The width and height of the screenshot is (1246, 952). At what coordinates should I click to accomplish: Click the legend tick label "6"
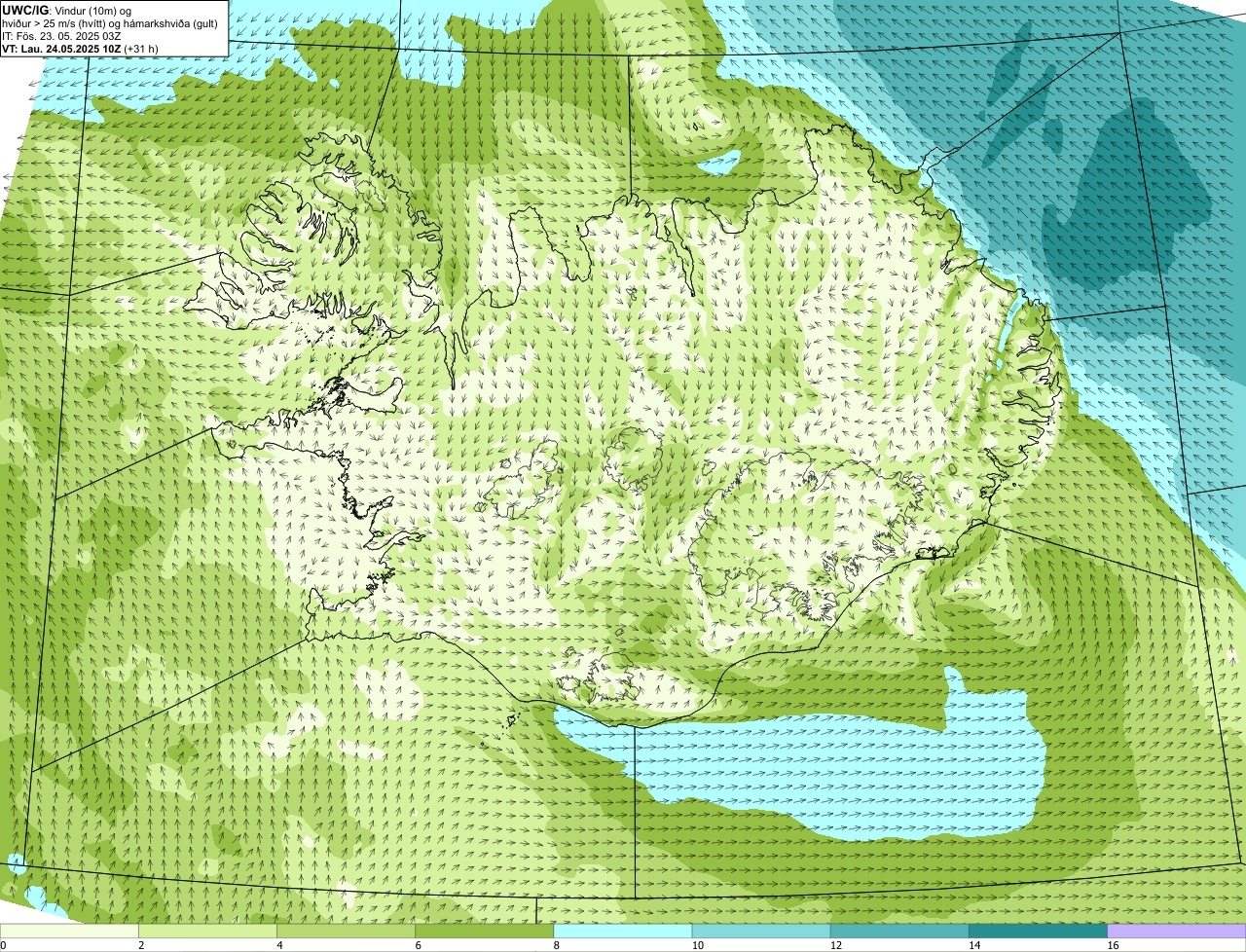pos(418,945)
